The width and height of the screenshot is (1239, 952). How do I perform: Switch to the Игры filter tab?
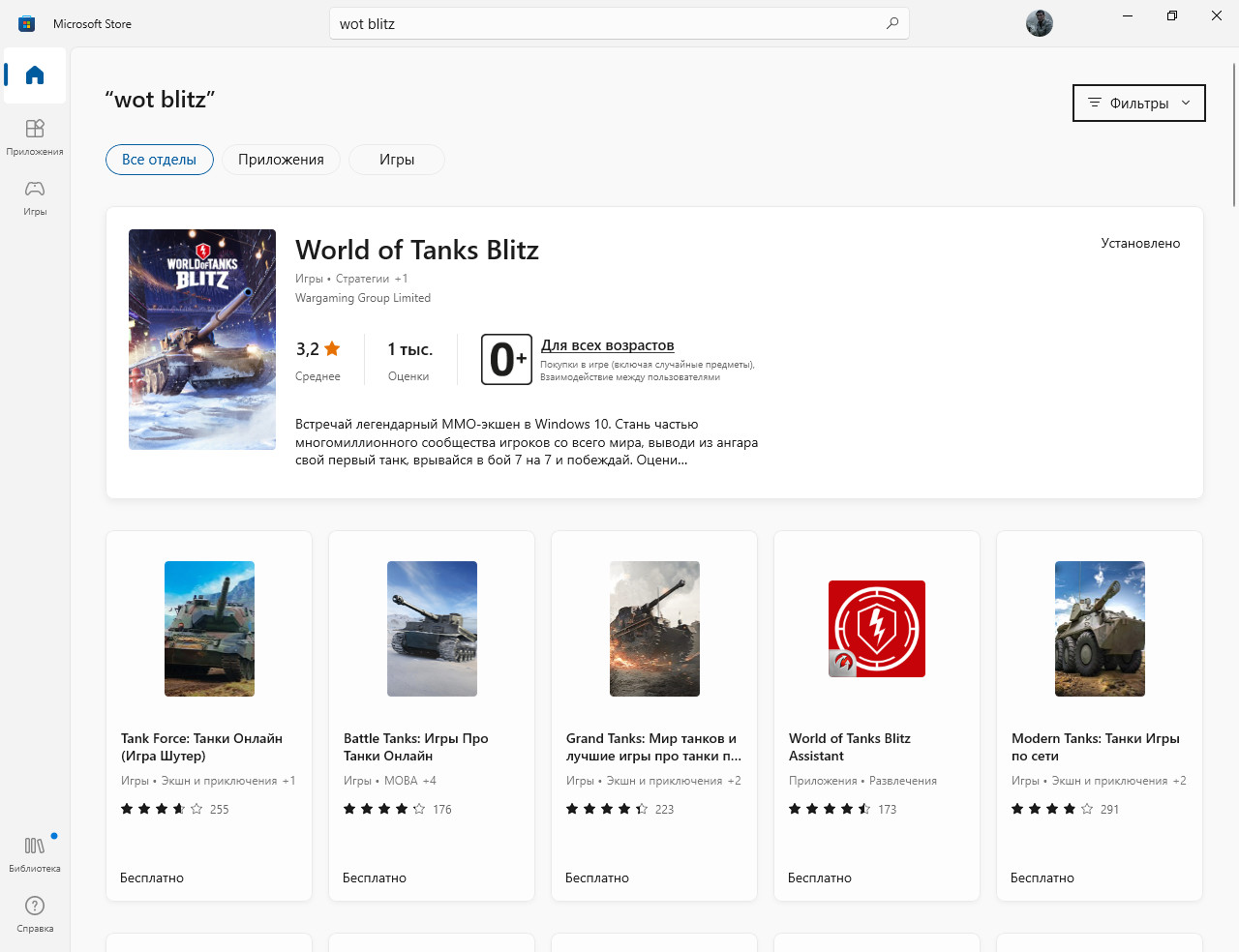(x=397, y=160)
